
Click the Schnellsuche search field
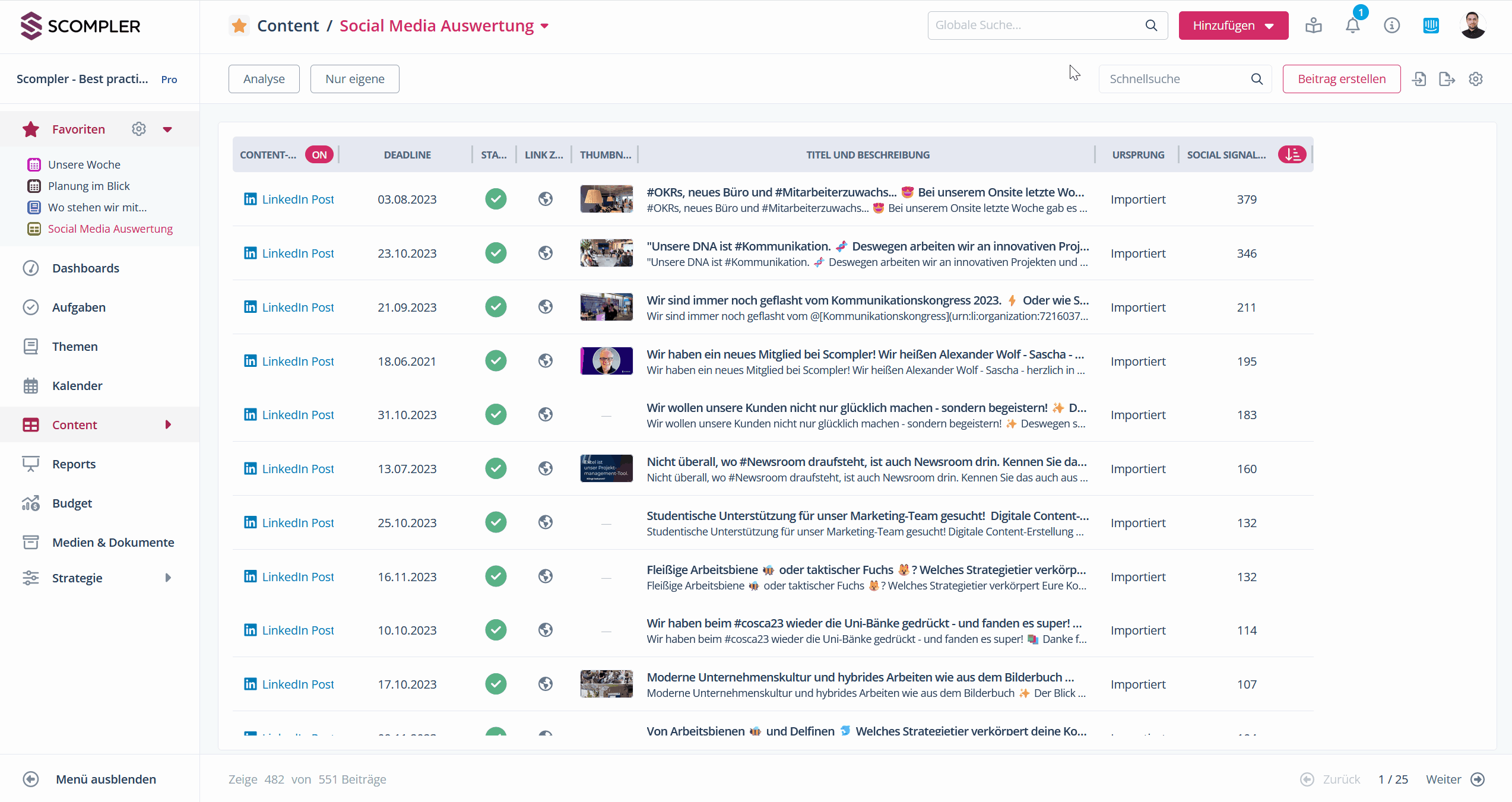pos(1175,79)
